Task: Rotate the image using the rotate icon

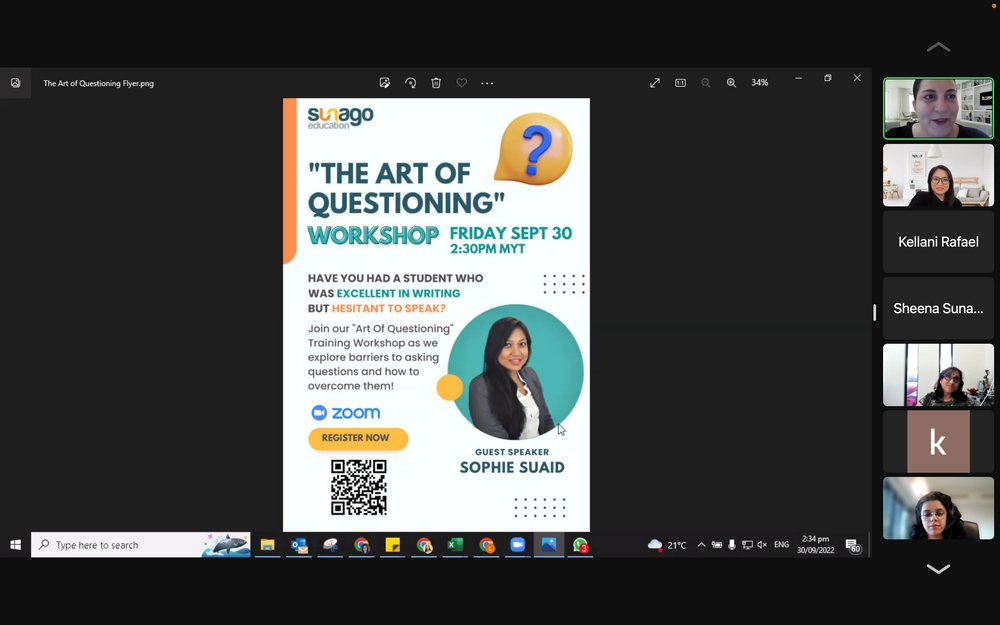Action: [x=410, y=83]
